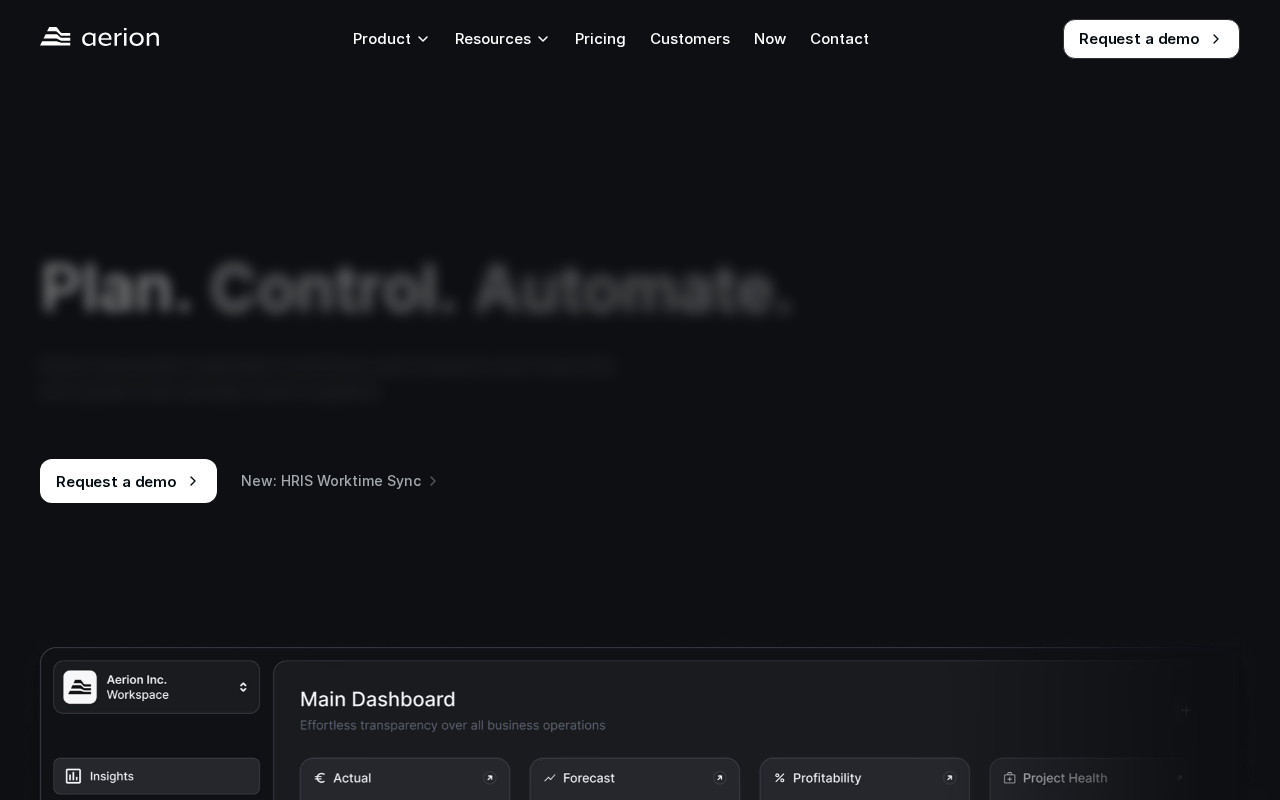The image size is (1280, 800).
Task: Click the 'Plan. Control. Automate.' headline
Action: coord(417,290)
